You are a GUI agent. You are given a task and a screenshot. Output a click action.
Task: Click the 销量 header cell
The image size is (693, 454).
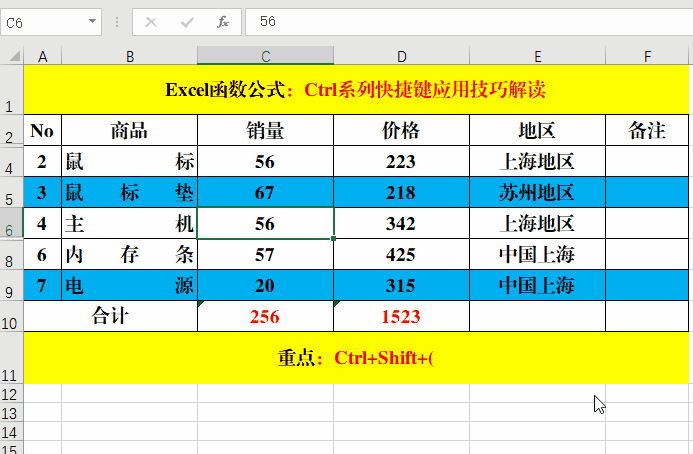coord(265,130)
